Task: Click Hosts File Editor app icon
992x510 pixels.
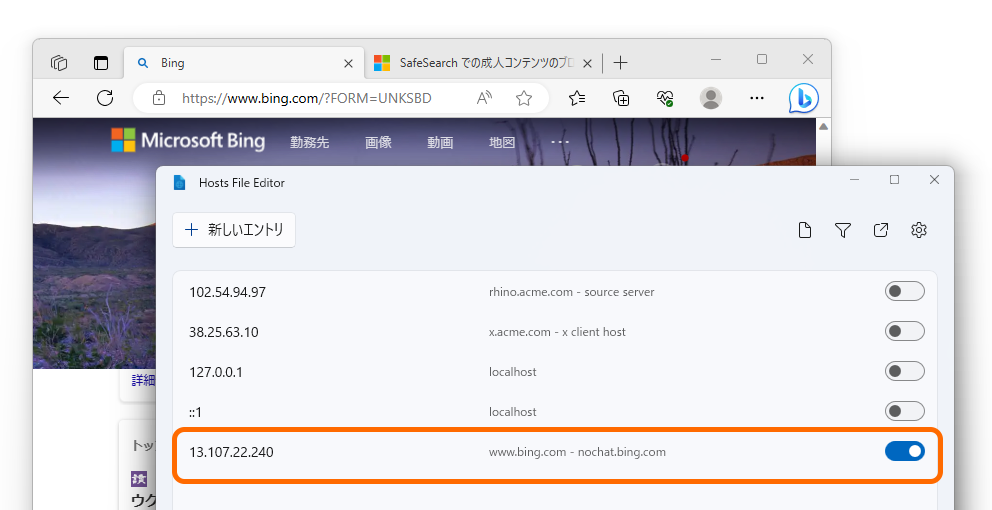Action: (x=180, y=182)
